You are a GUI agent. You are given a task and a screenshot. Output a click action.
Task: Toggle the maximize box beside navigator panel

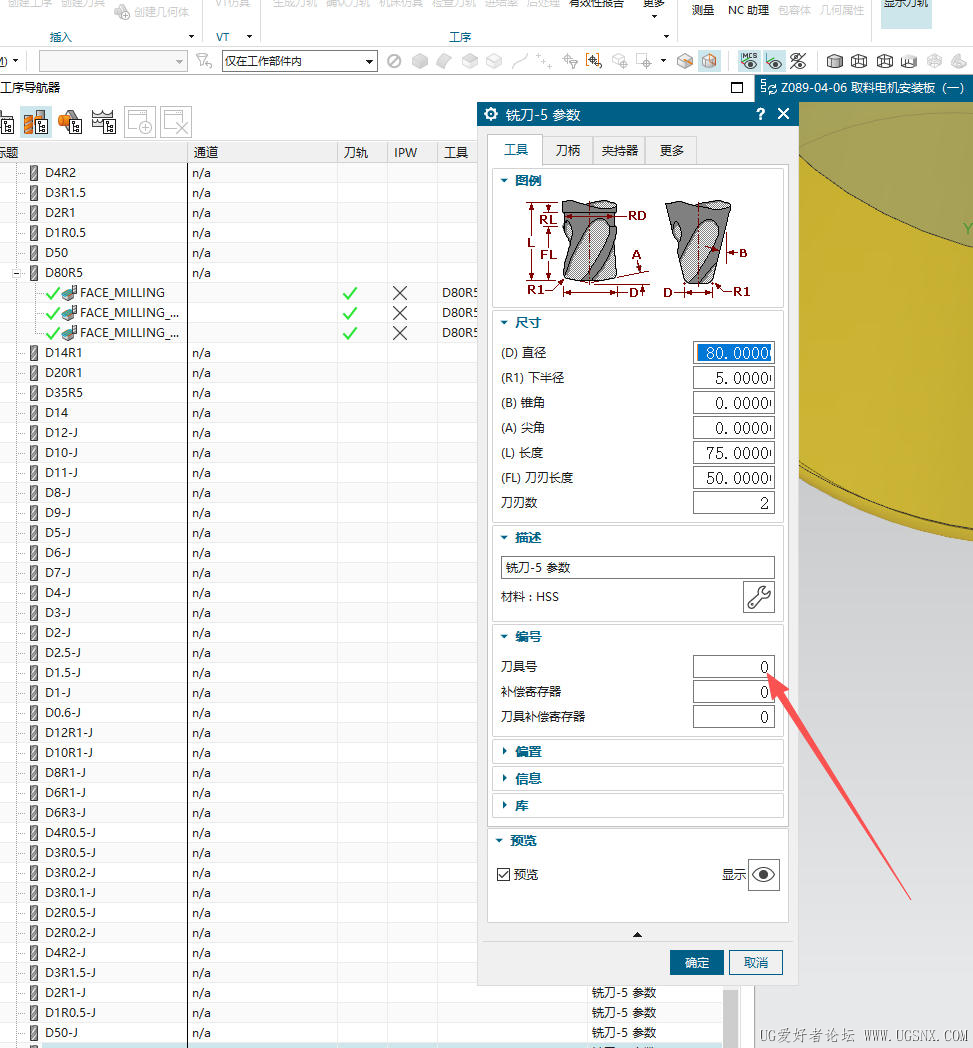[737, 87]
